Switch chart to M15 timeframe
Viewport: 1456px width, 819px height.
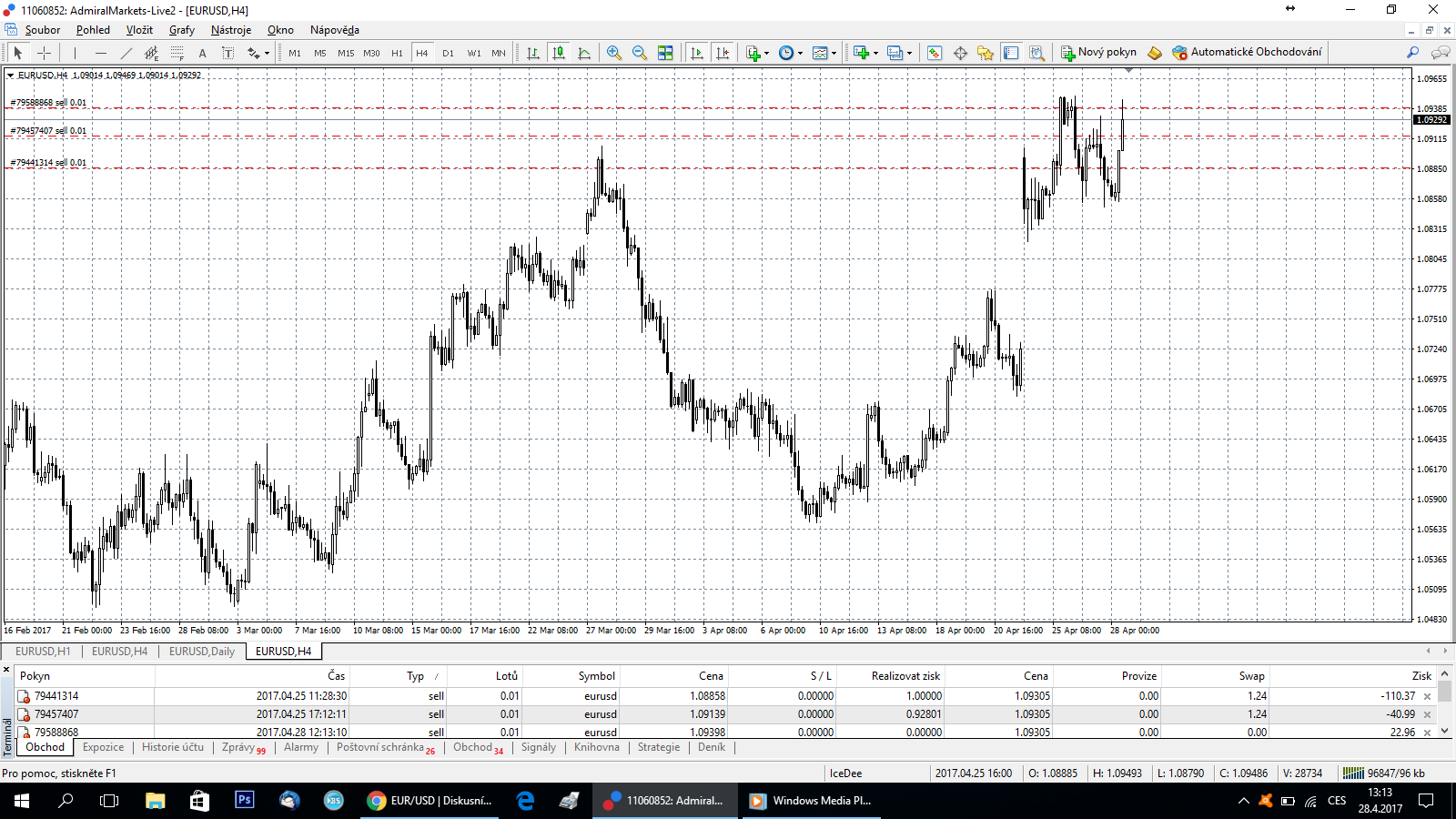pos(346,53)
